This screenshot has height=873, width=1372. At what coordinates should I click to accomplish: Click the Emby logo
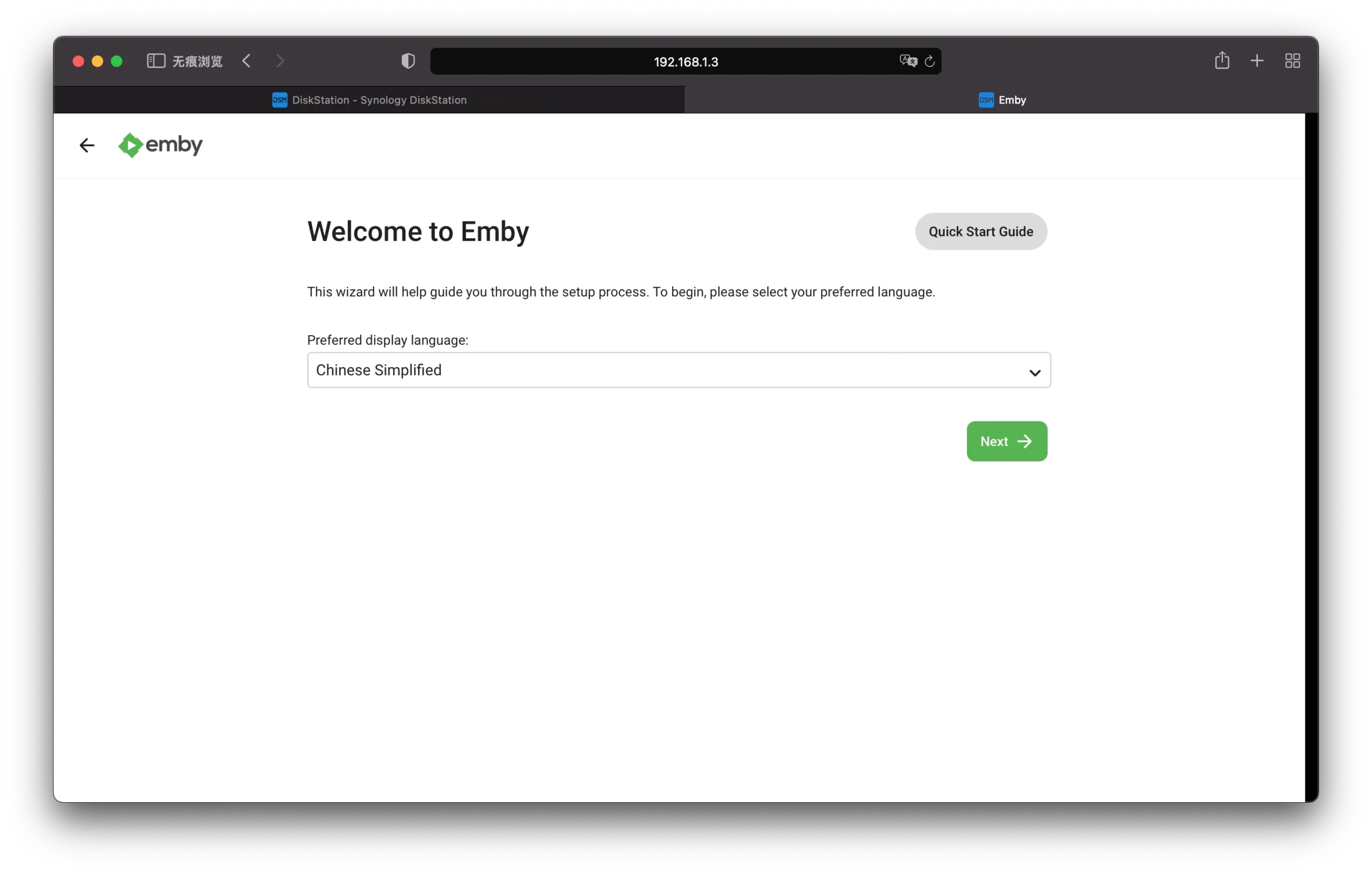(x=160, y=145)
